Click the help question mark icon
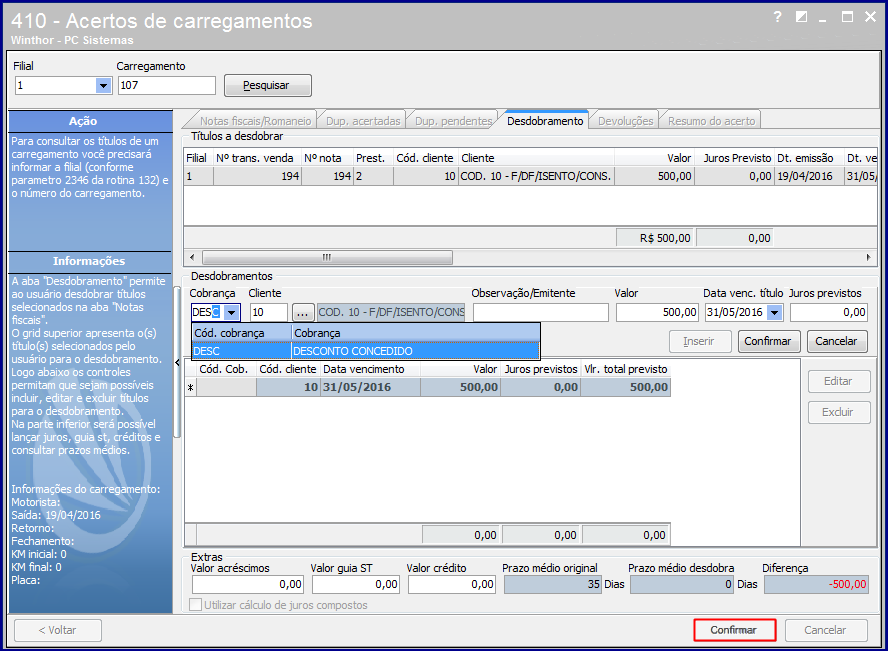The height and width of the screenshot is (651, 888). (x=778, y=18)
